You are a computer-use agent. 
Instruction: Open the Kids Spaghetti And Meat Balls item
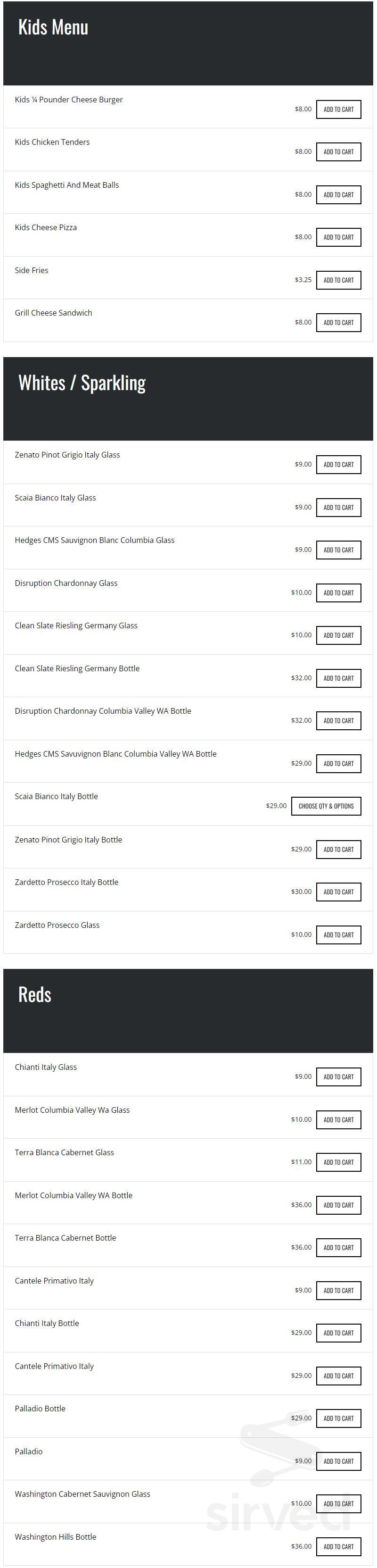tap(67, 185)
